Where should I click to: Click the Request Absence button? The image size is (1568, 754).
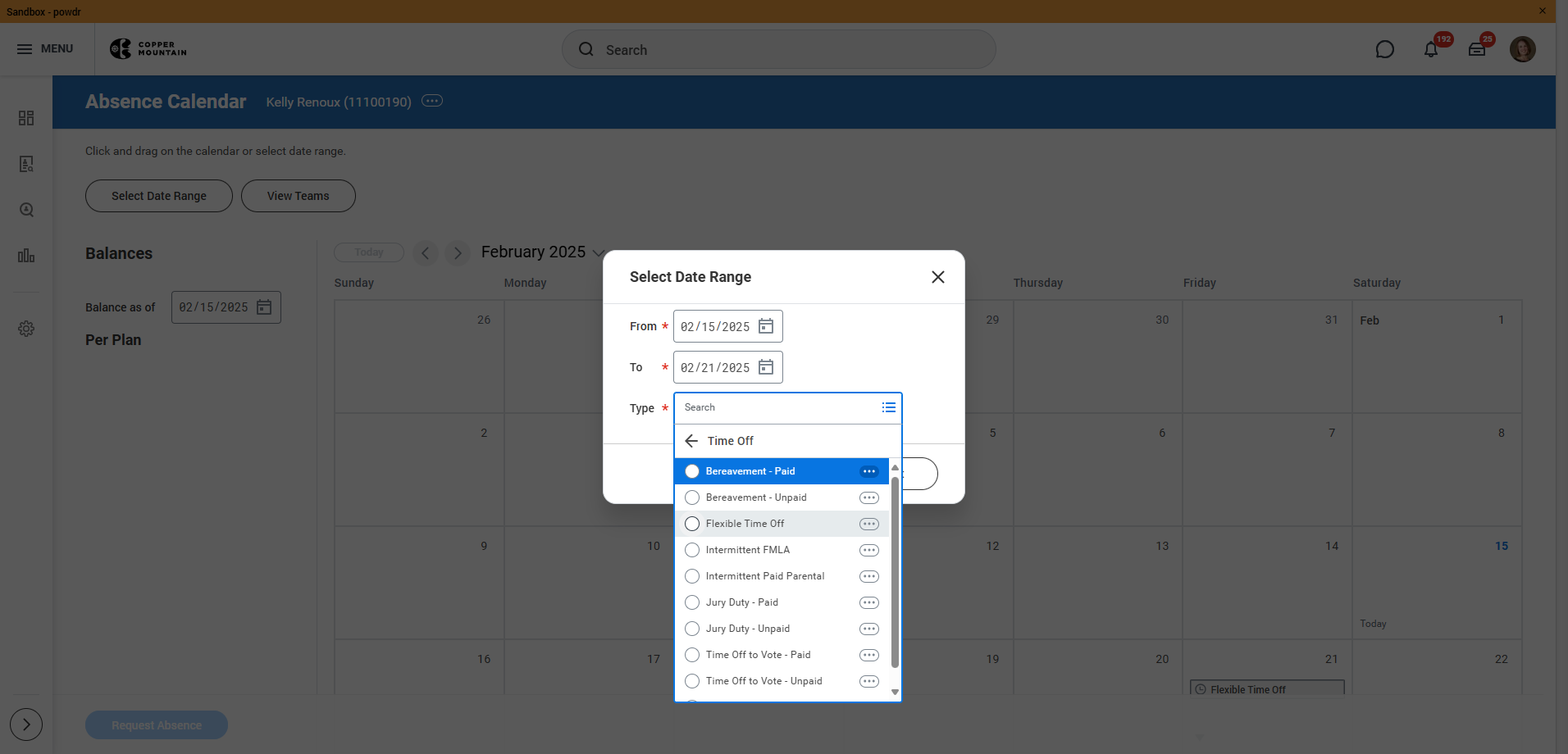point(157,724)
